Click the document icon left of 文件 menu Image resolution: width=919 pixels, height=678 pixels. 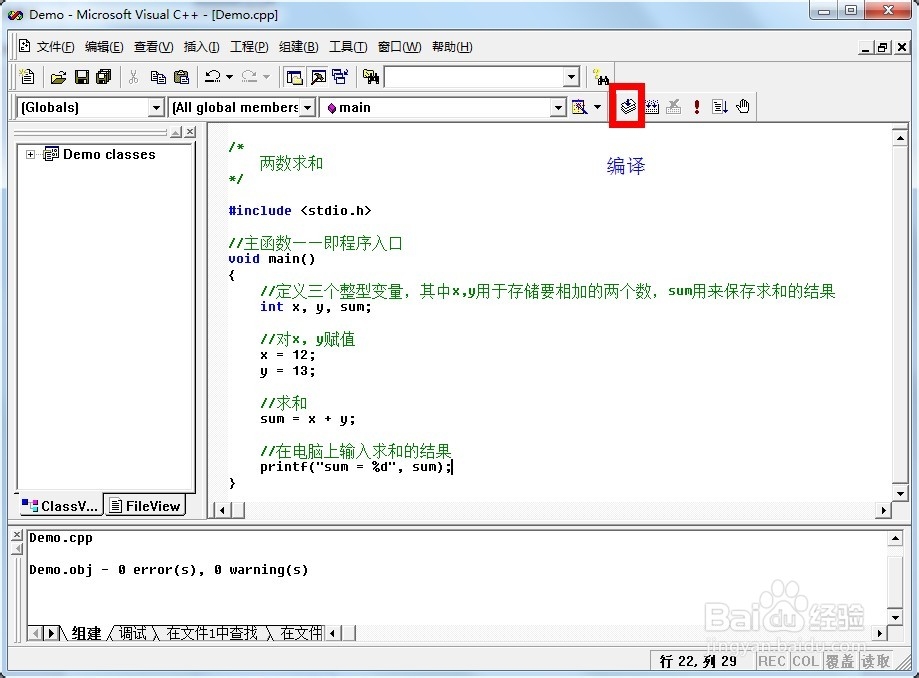[x=25, y=46]
